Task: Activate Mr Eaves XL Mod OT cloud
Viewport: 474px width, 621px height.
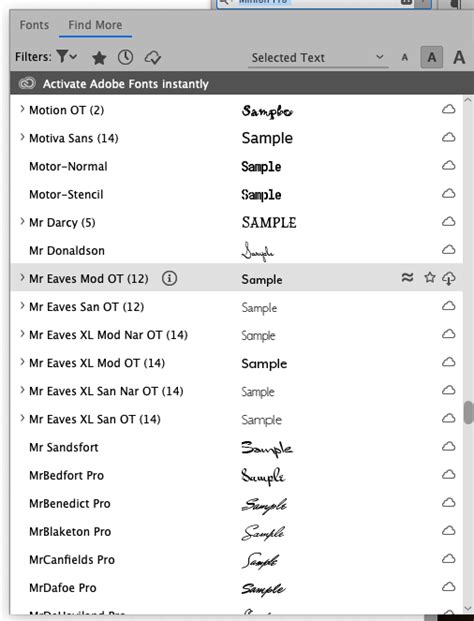Action: pos(448,362)
